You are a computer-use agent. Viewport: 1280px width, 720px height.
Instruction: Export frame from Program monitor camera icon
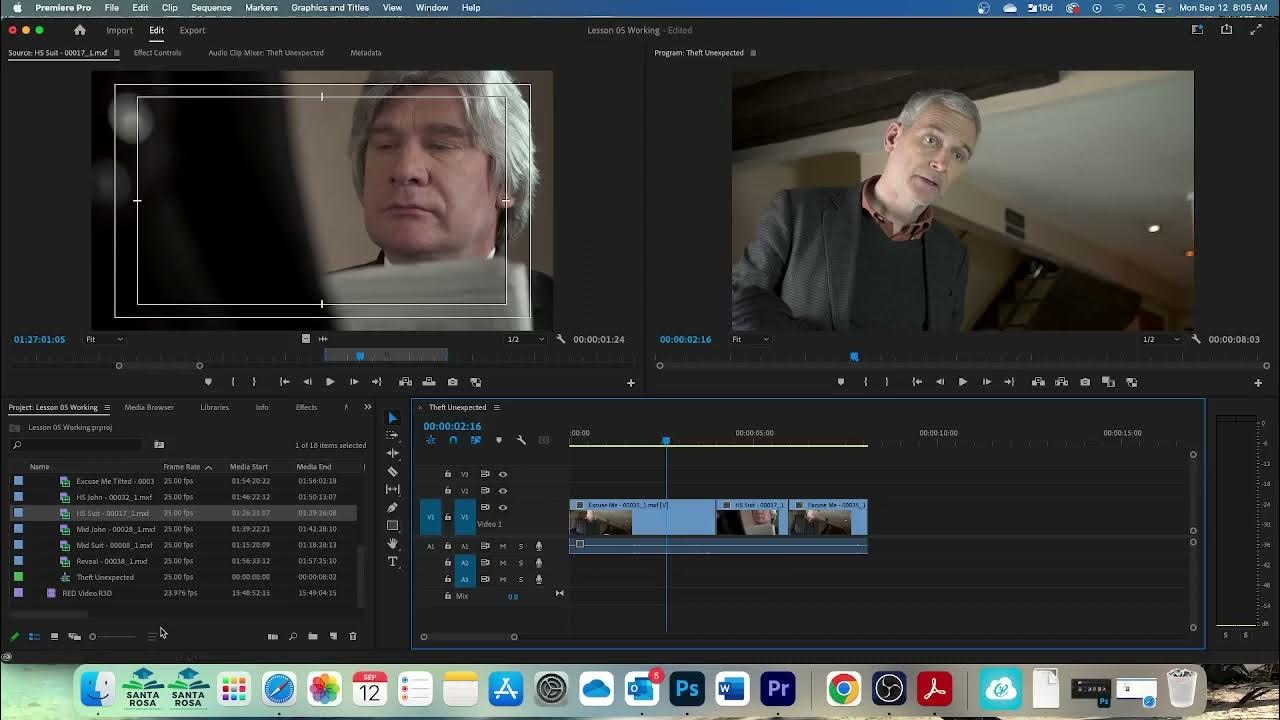pyautogui.click(x=1085, y=382)
